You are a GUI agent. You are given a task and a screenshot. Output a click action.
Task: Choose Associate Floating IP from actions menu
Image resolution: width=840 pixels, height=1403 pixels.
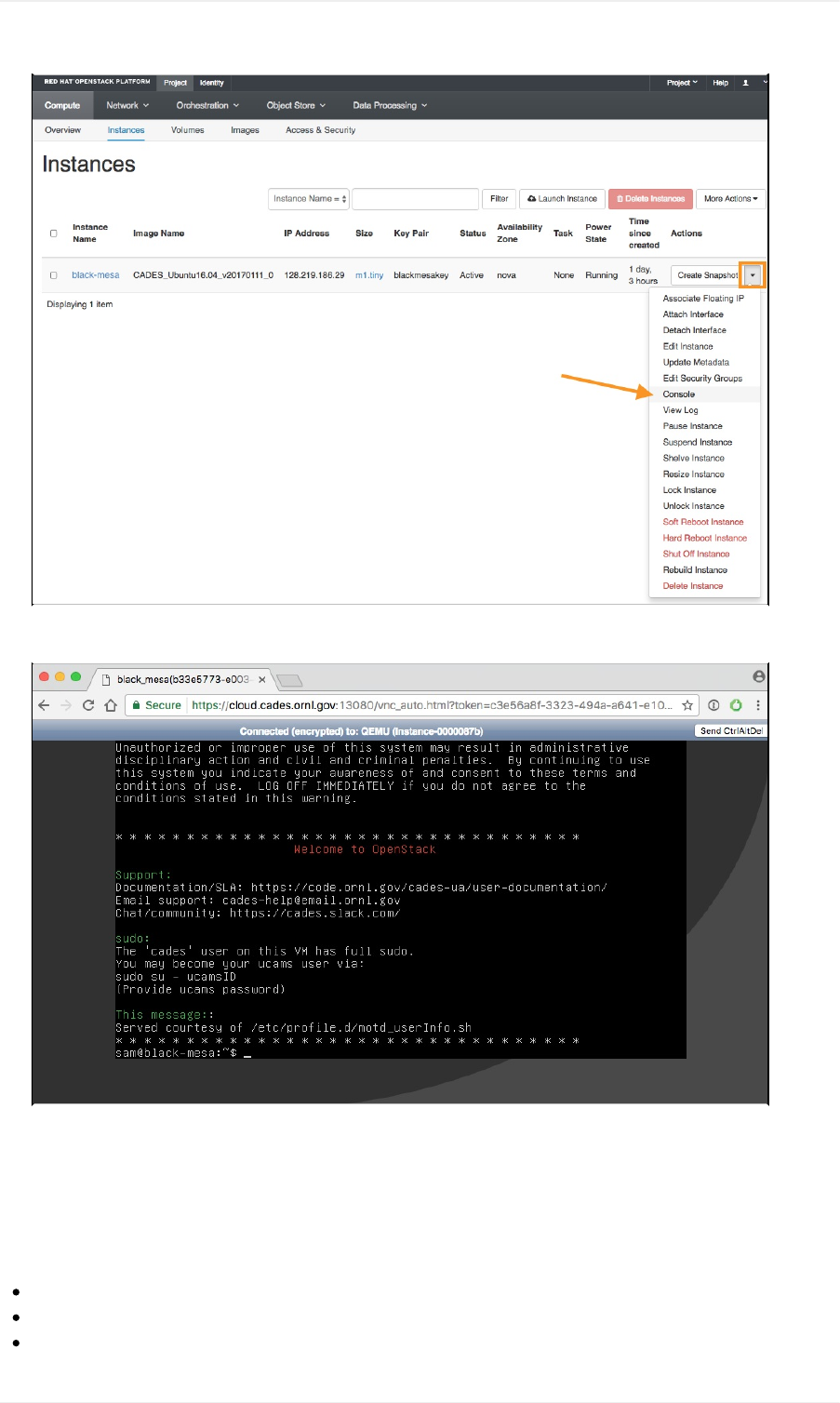[703, 299]
